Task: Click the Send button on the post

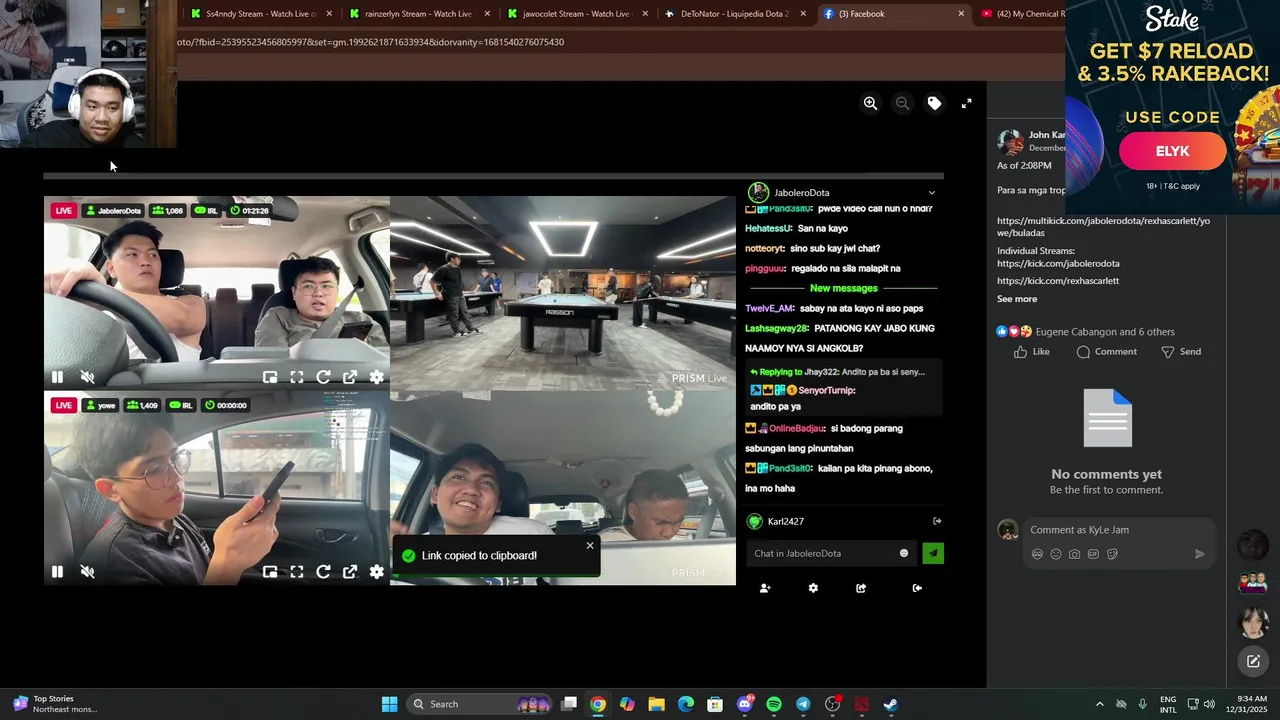Action: [x=1181, y=352]
